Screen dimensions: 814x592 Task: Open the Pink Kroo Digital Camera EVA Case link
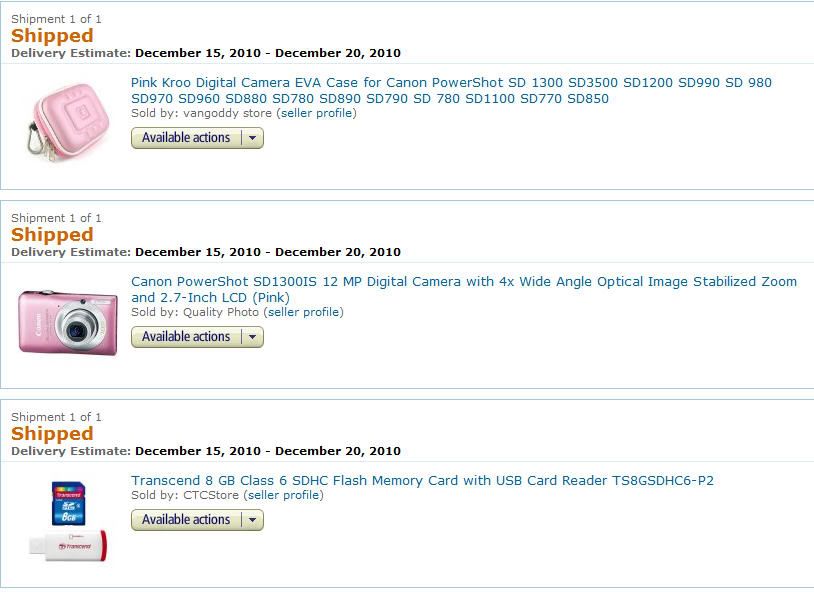click(451, 90)
